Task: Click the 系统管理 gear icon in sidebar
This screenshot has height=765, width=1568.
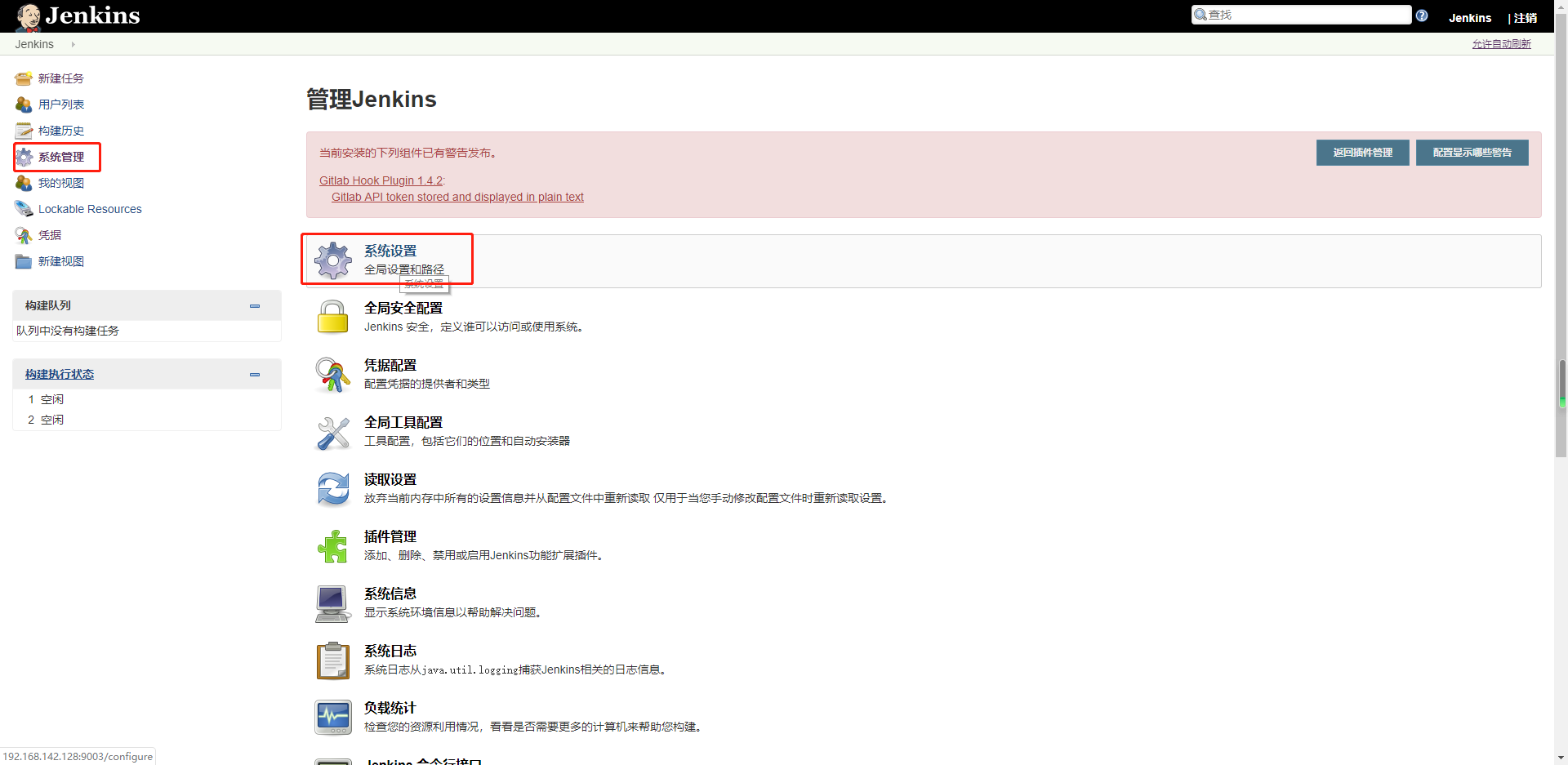Action: (x=24, y=157)
